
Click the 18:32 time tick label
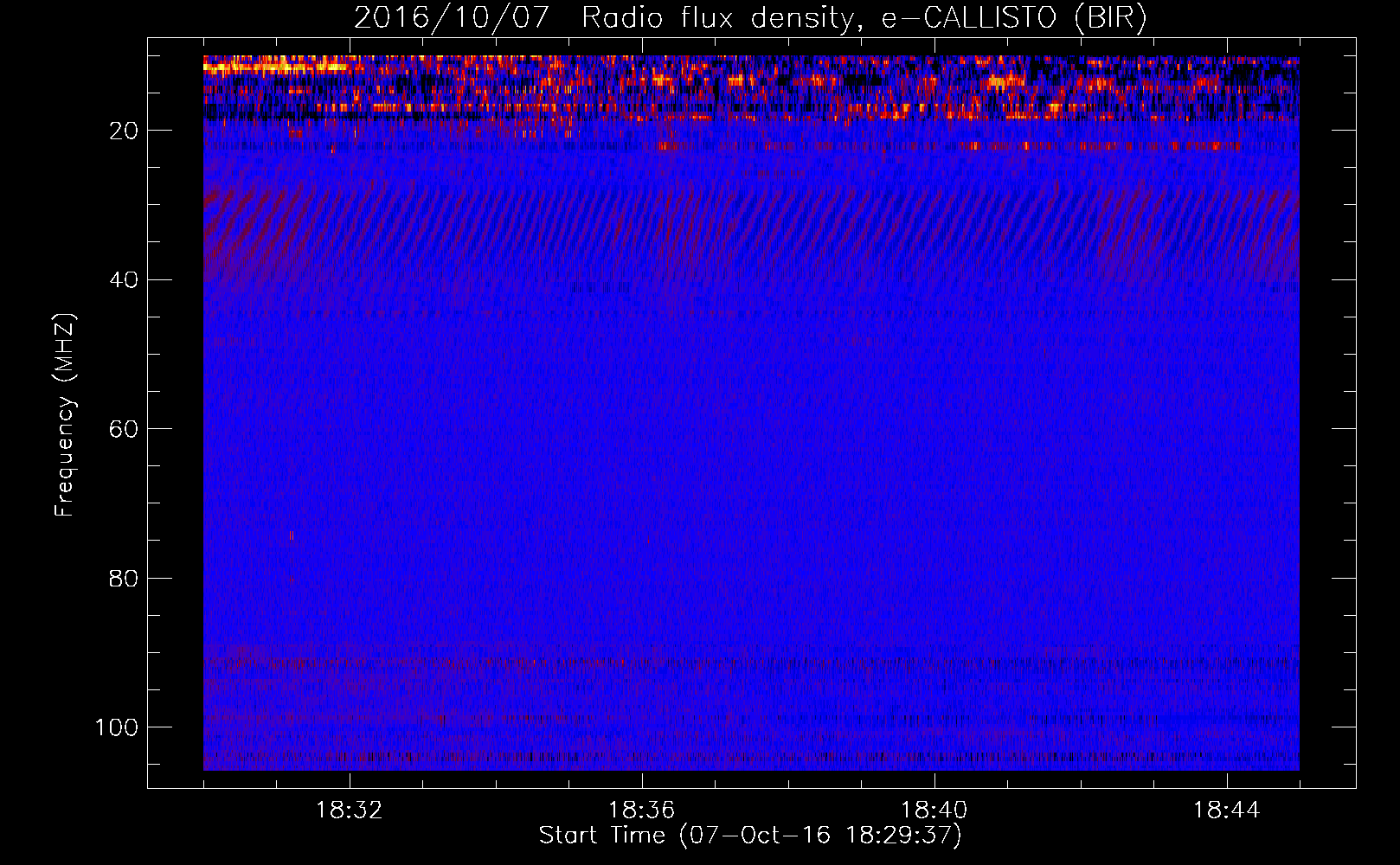coord(350,811)
